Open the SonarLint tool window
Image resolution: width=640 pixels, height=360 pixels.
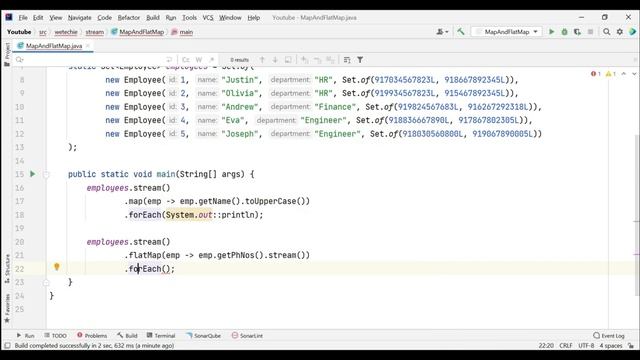[x=247, y=336]
